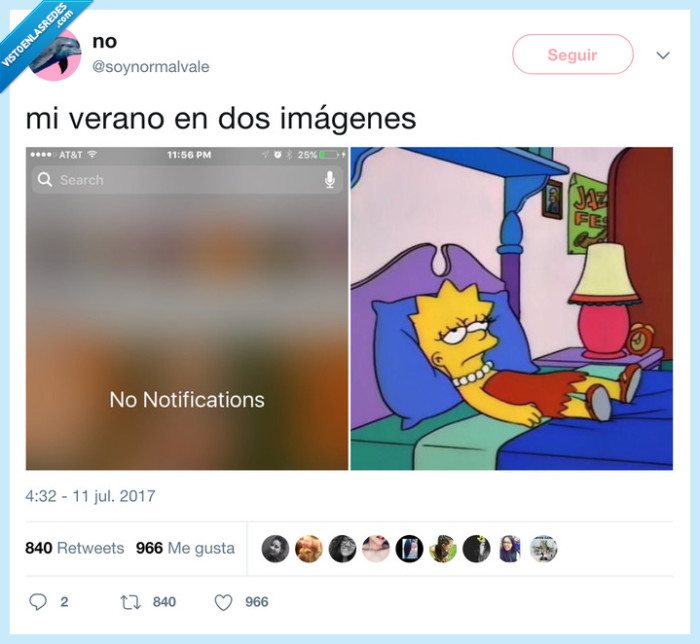Click the display name "no"
The width and height of the screenshot is (700, 644).
pyautogui.click(x=104, y=42)
